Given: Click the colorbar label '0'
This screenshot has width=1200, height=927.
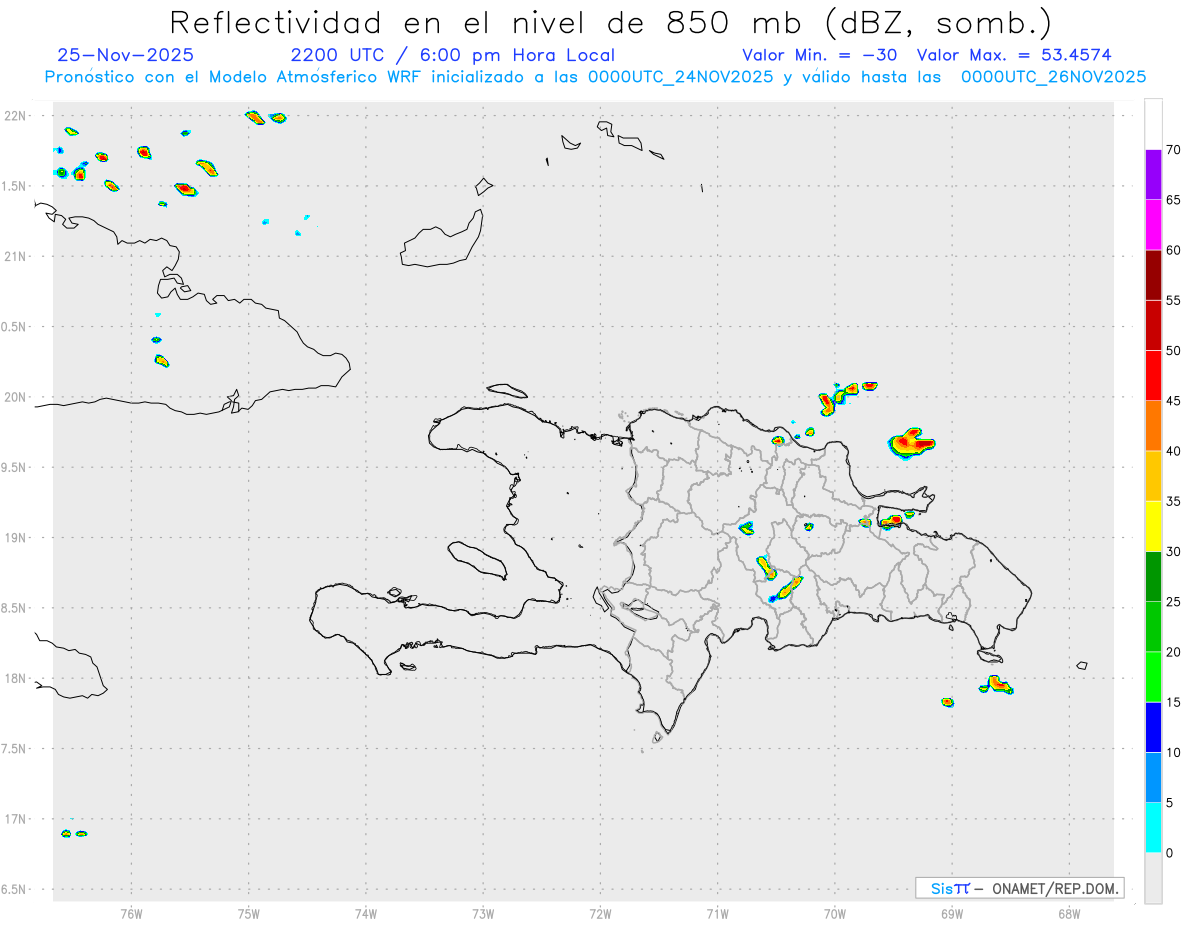Looking at the screenshot, I should (1169, 853).
